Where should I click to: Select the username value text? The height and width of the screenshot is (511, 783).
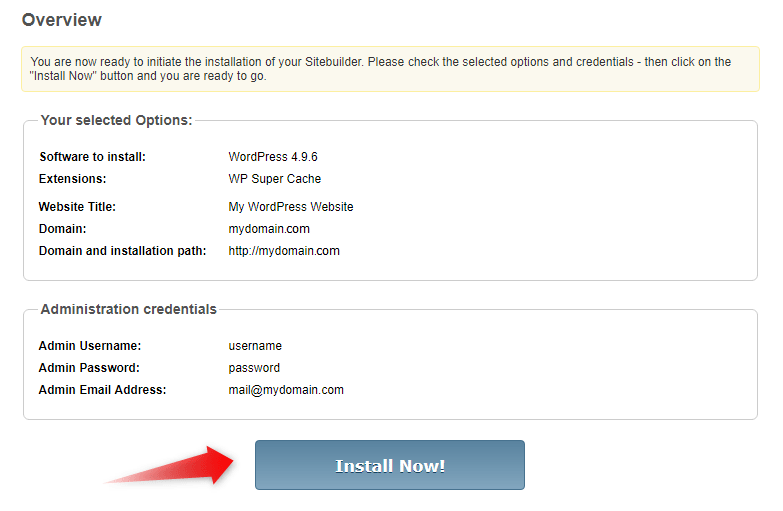(255, 346)
